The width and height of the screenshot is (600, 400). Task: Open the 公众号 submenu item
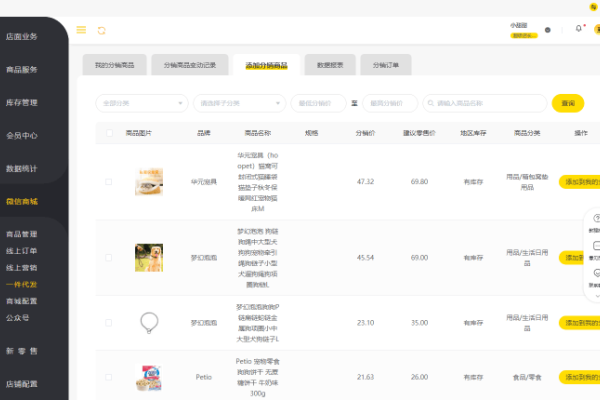[x=17, y=318]
